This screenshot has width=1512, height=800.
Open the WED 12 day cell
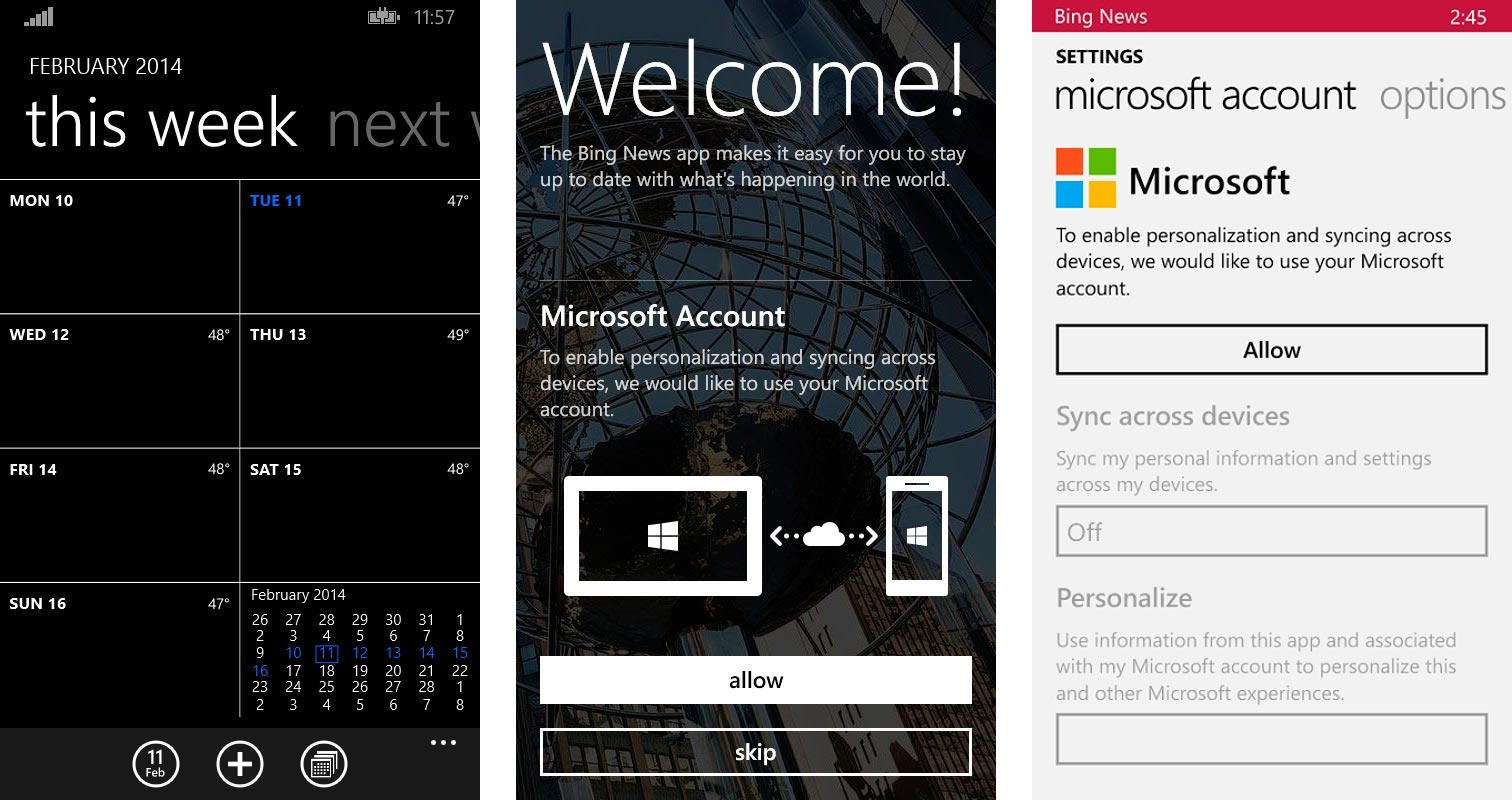click(120, 381)
